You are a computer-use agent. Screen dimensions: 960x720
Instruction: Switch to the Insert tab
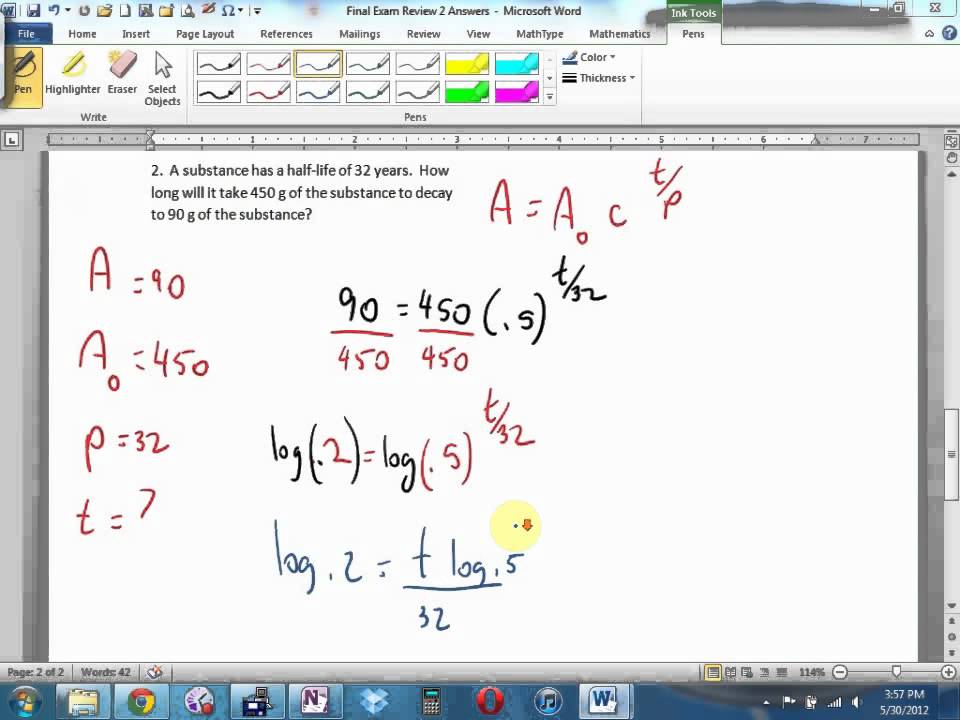136,34
